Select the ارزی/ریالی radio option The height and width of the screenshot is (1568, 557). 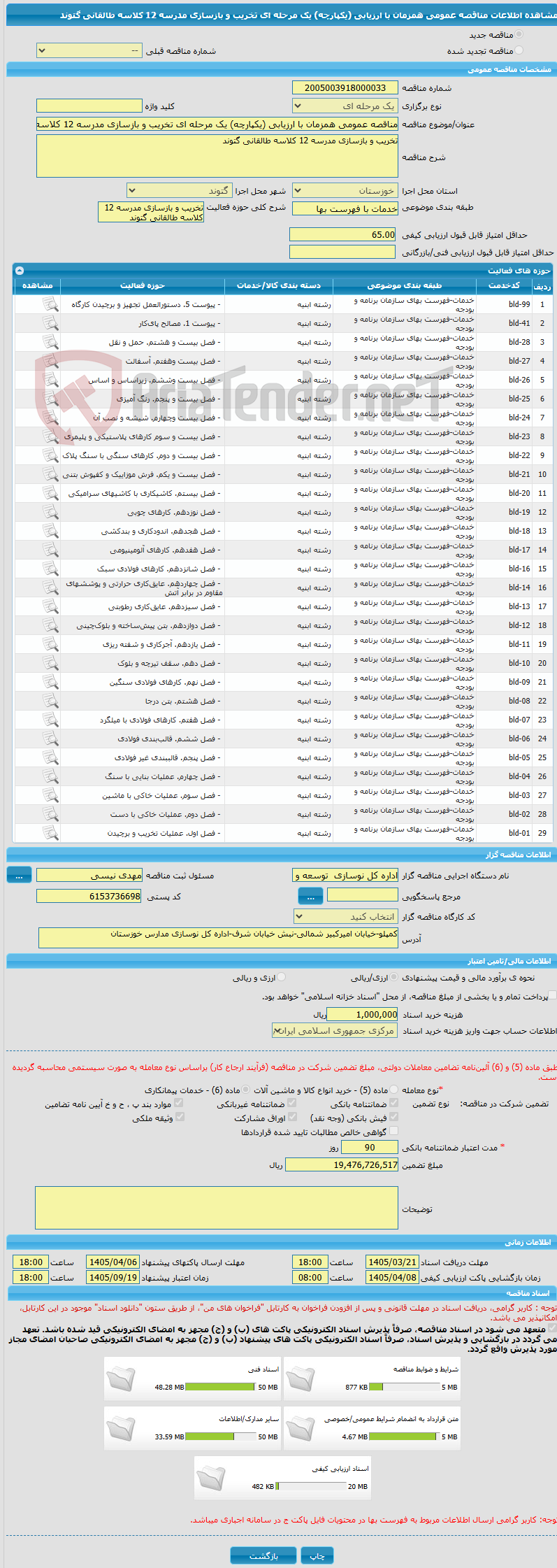[x=394, y=977]
